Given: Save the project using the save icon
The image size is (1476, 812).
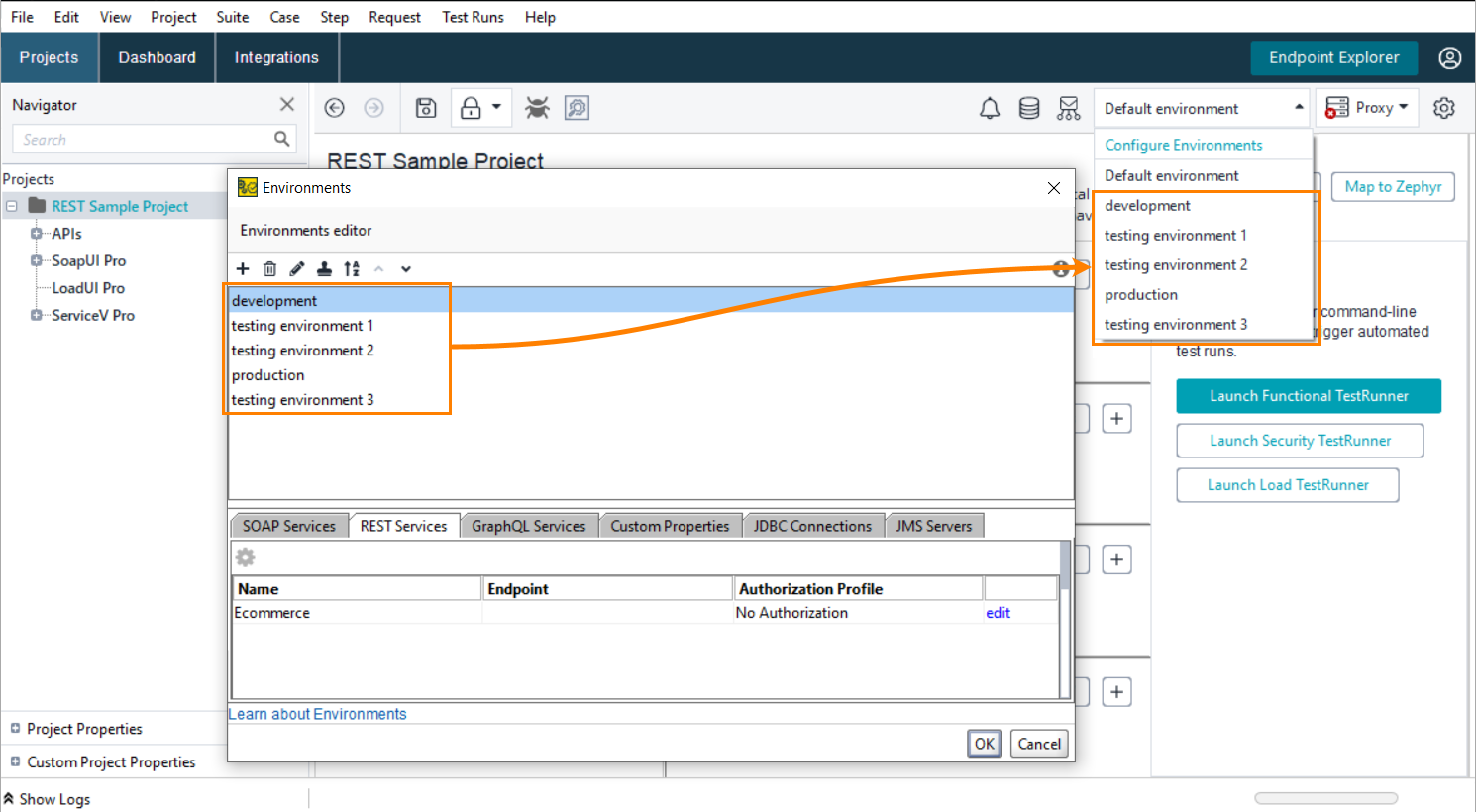Looking at the screenshot, I should tap(425, 108).
